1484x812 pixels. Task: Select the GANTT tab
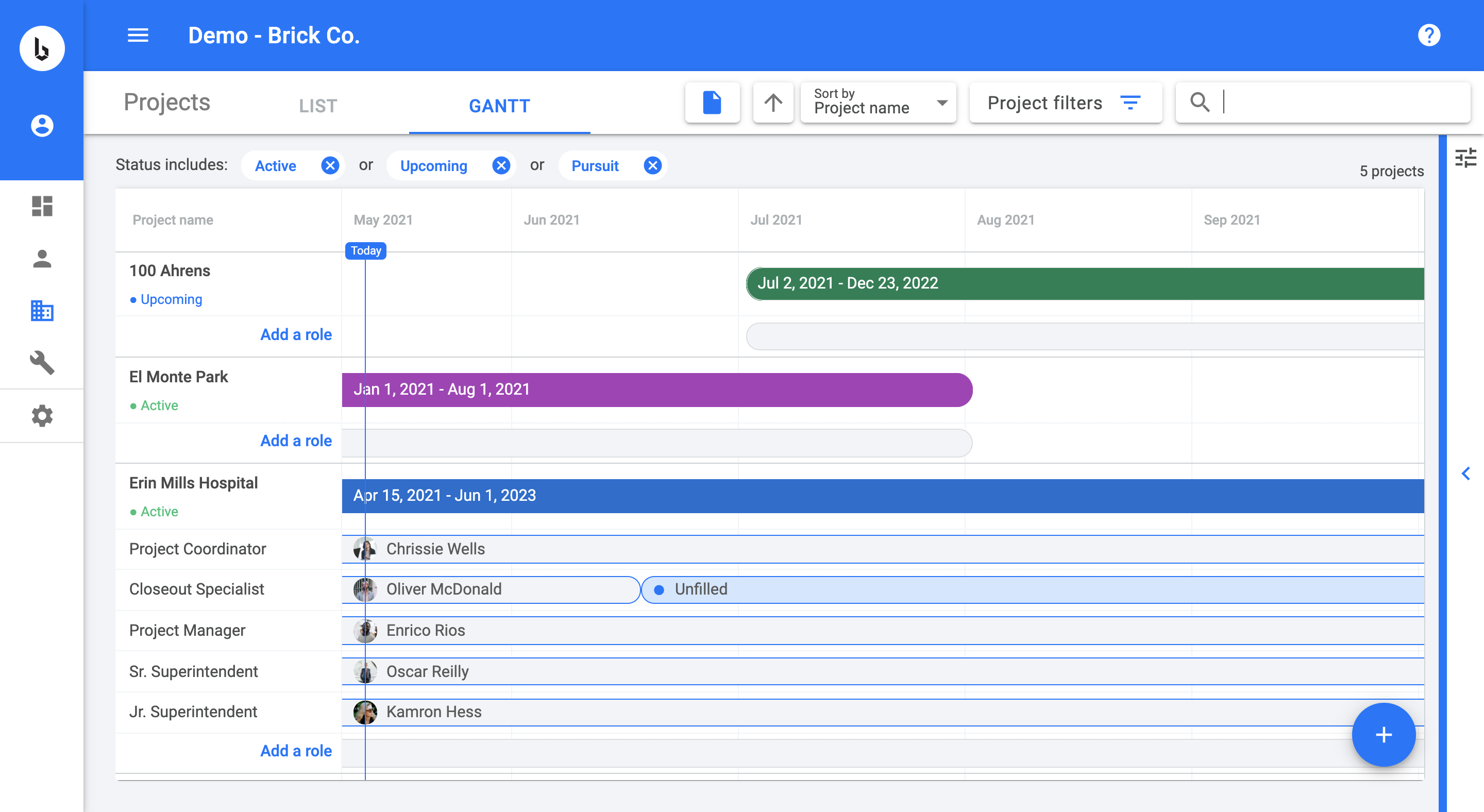(499, 106)
